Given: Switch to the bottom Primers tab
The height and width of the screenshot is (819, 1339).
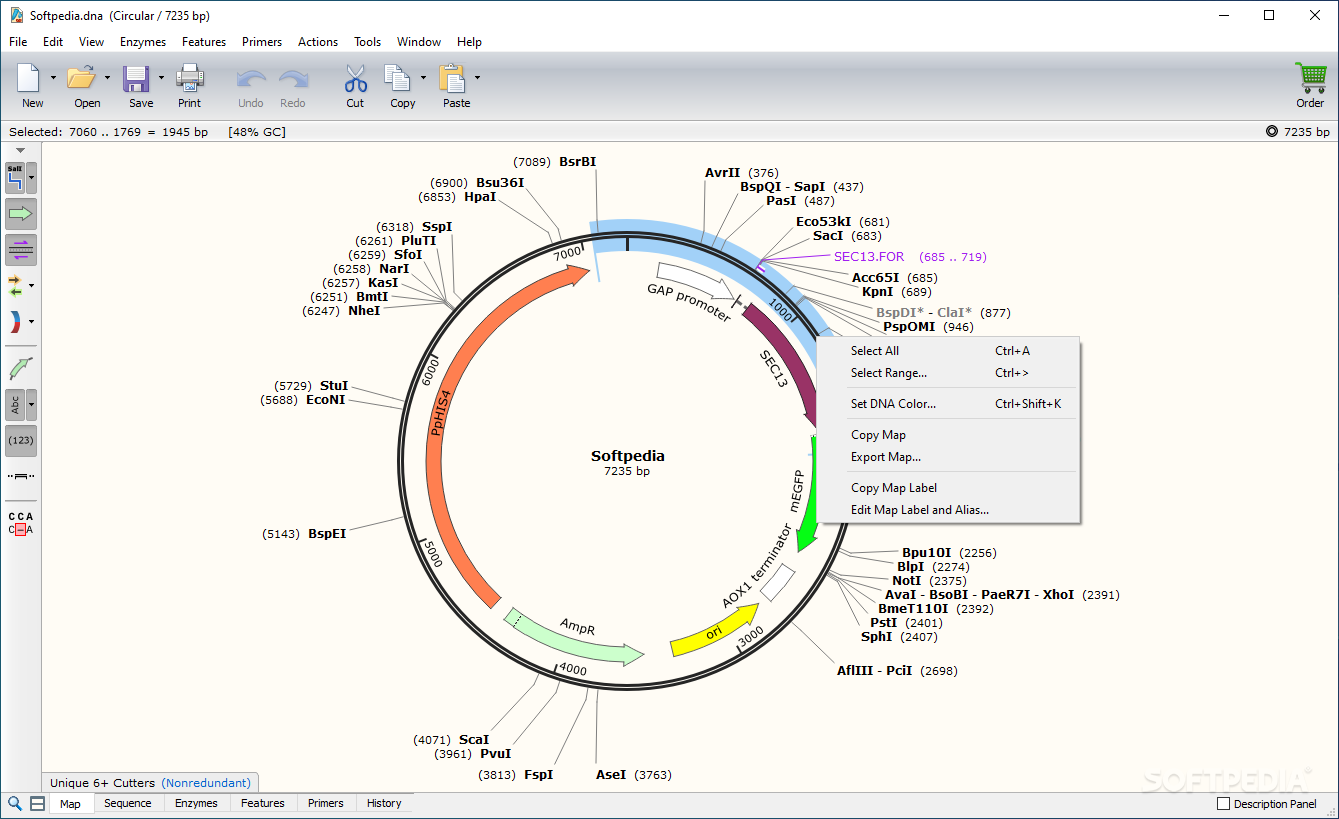Looking at the screenshot, I should (326, 804).
